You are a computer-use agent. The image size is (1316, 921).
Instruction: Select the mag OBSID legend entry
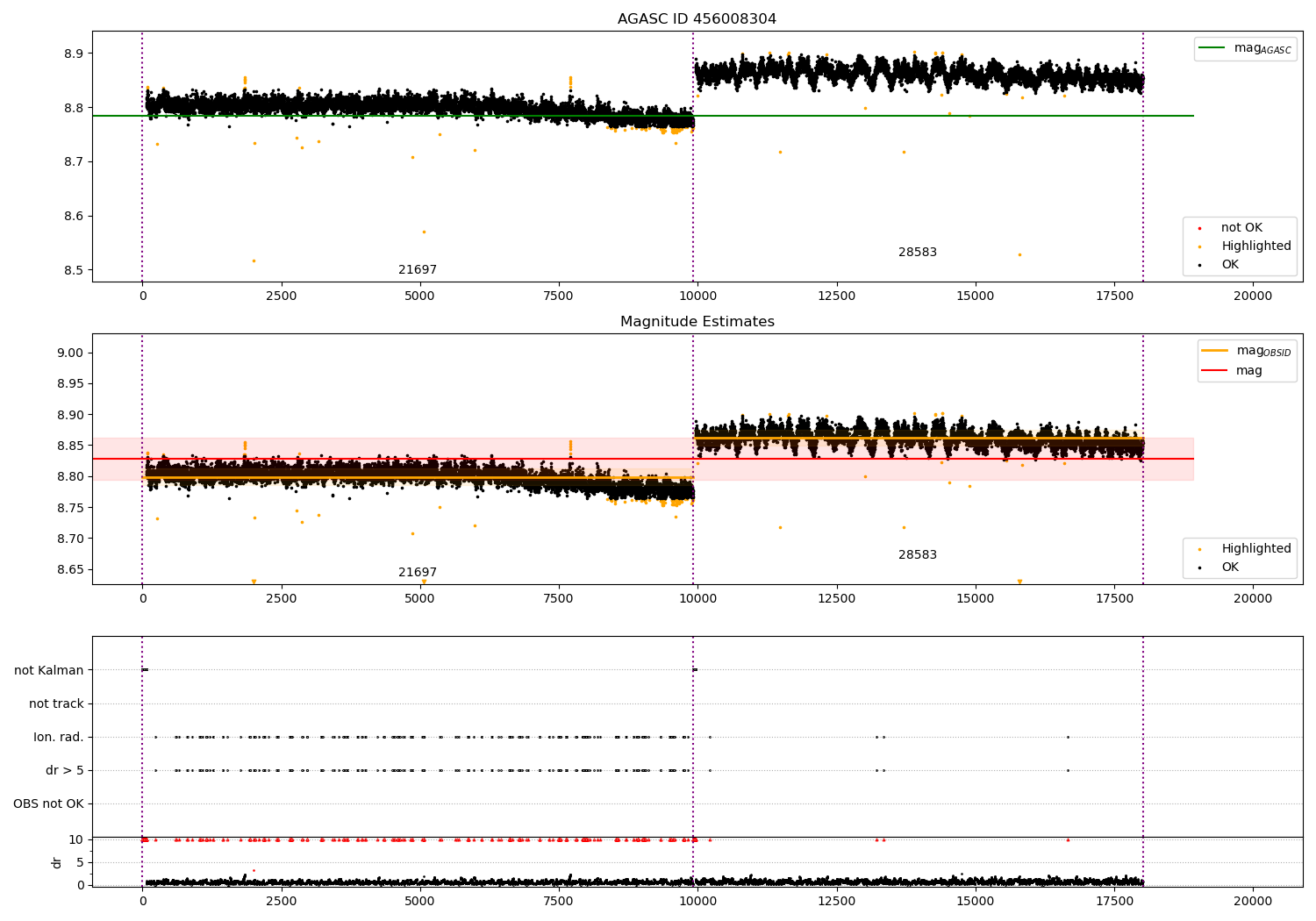click(1247, 351)
